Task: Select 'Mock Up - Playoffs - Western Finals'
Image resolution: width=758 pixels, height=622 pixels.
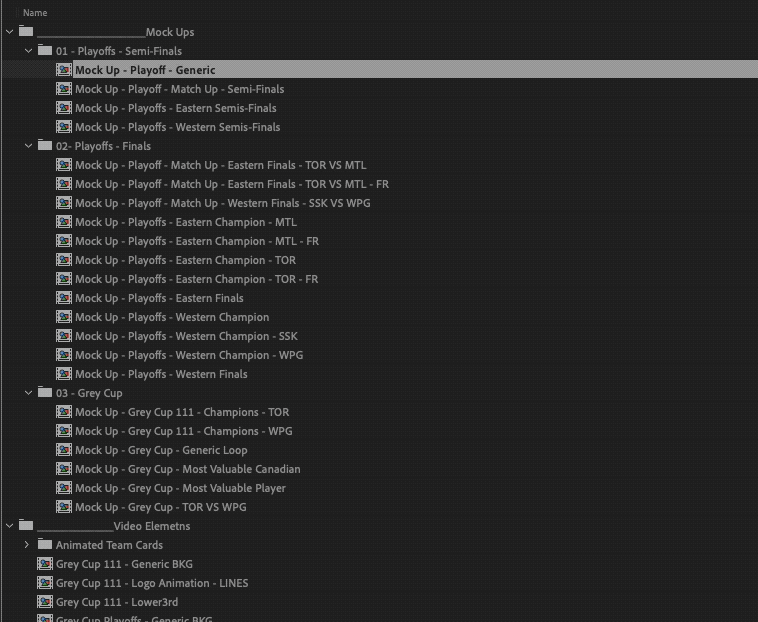Action: [x=161, y=374]
